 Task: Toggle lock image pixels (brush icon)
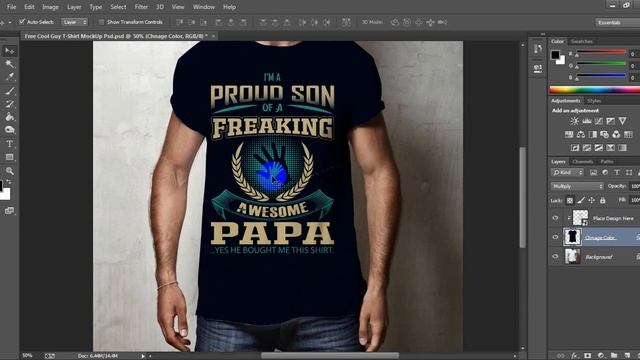pos(581,200)
